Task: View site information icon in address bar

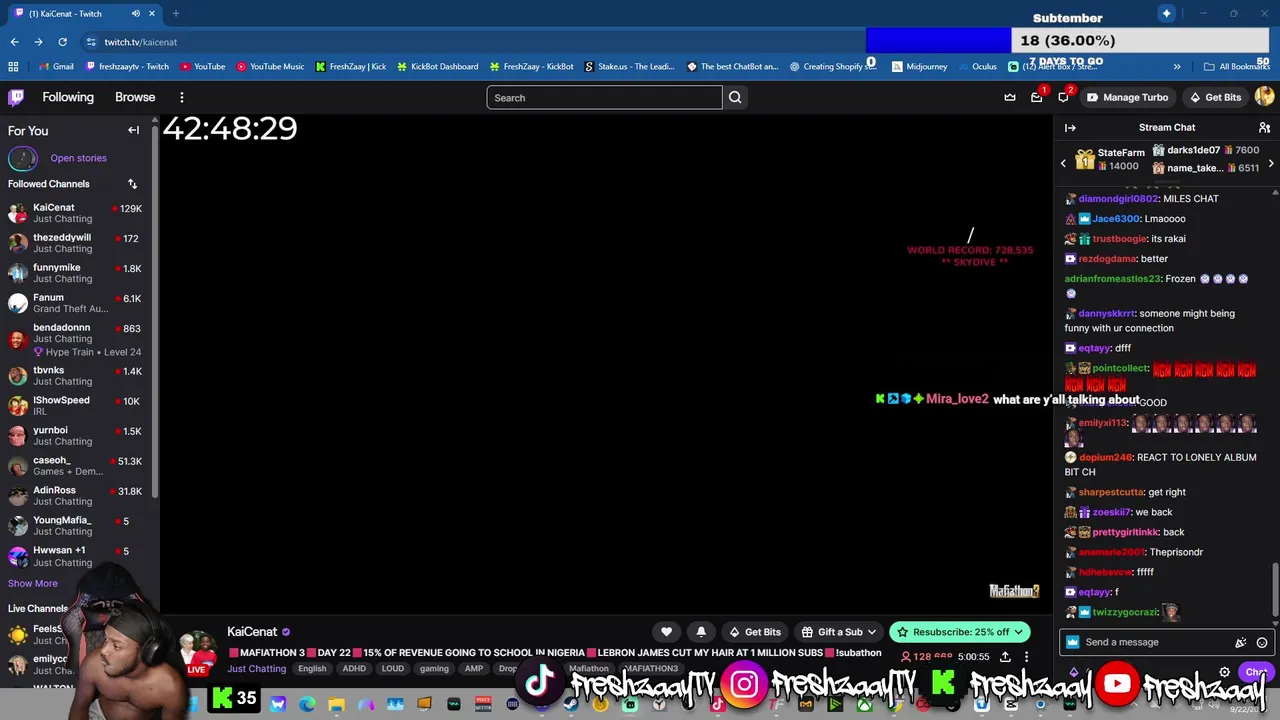Action: coord(91,42)
